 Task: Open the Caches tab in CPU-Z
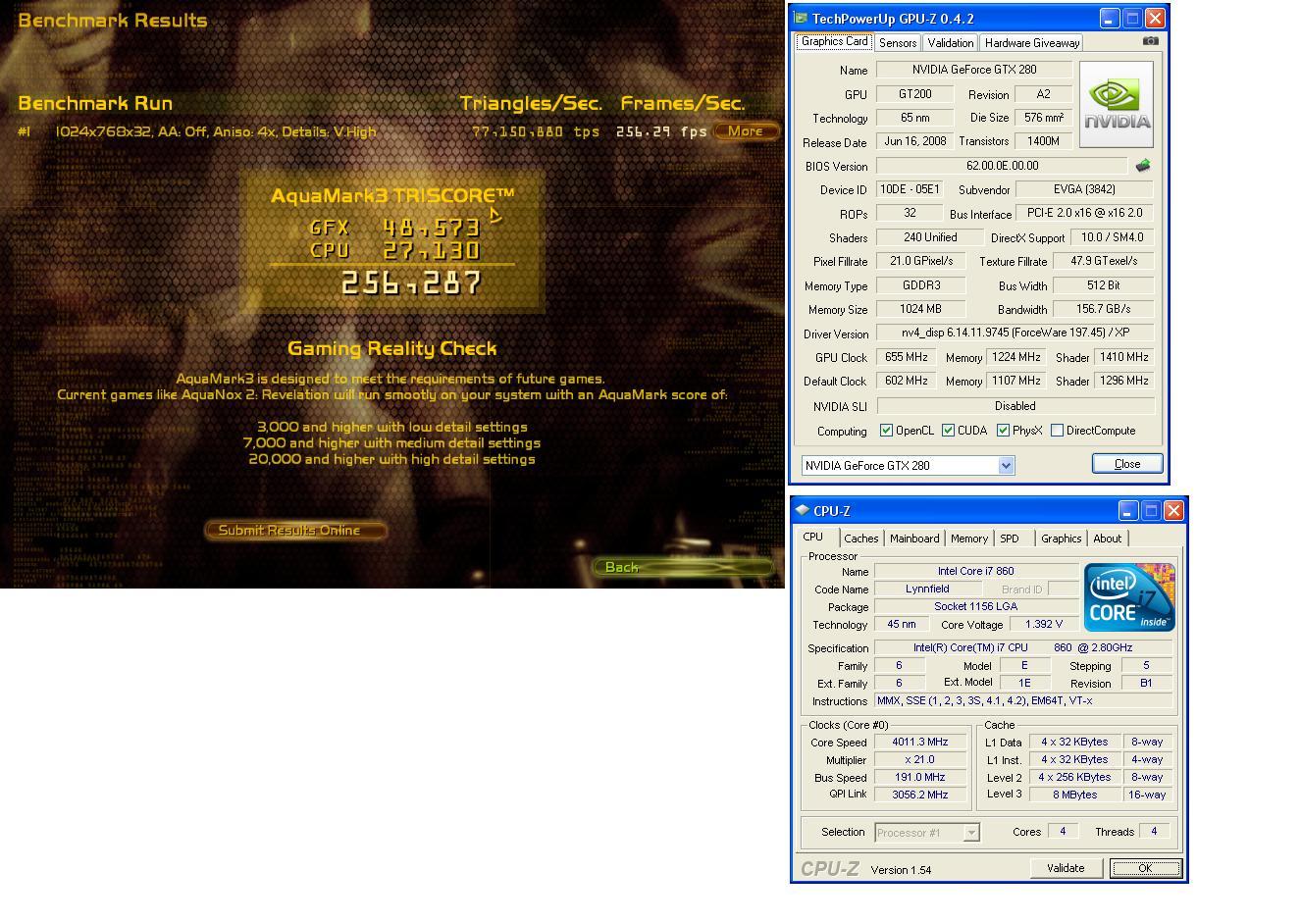coord(860,539)
